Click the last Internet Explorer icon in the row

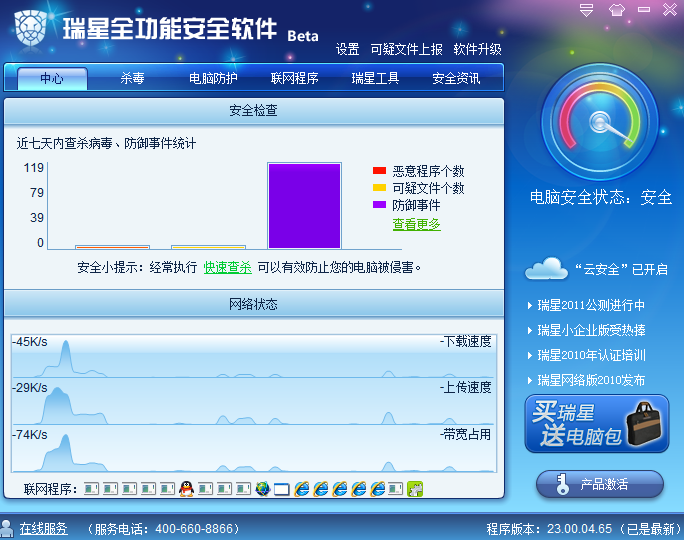(378, 489)
